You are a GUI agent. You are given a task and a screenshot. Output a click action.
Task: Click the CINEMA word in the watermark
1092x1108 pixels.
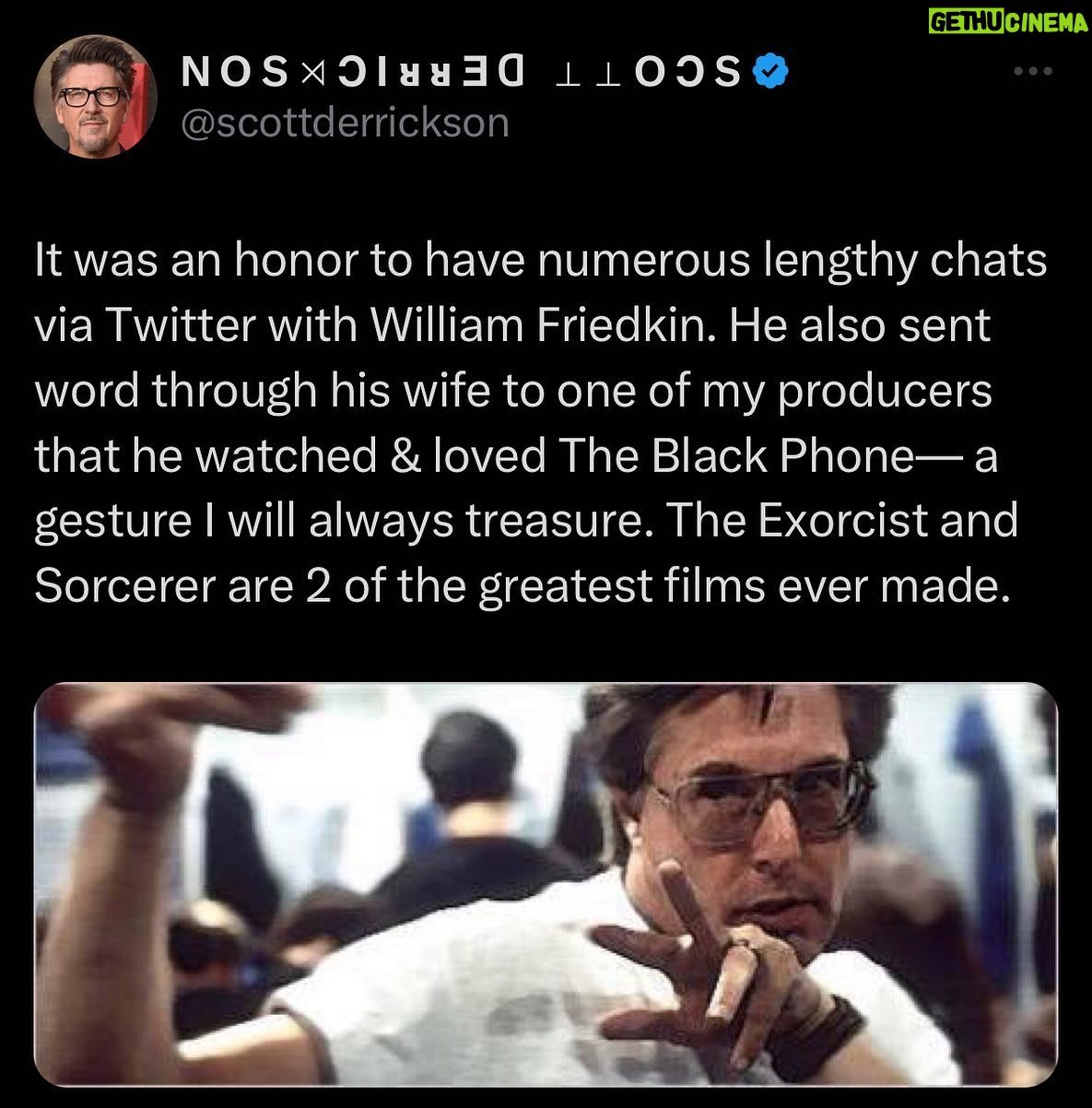[1046, 24]
